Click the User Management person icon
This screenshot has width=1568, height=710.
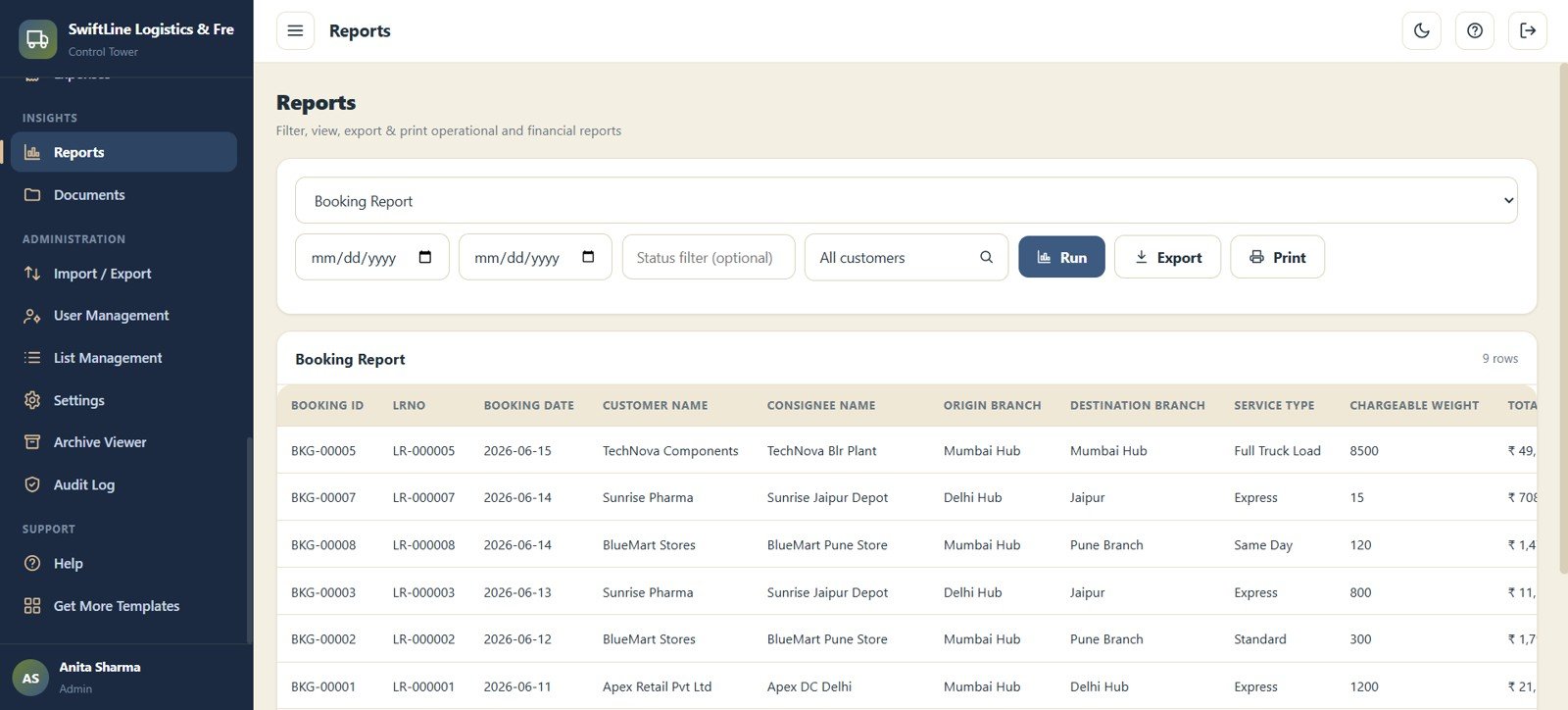32,315
